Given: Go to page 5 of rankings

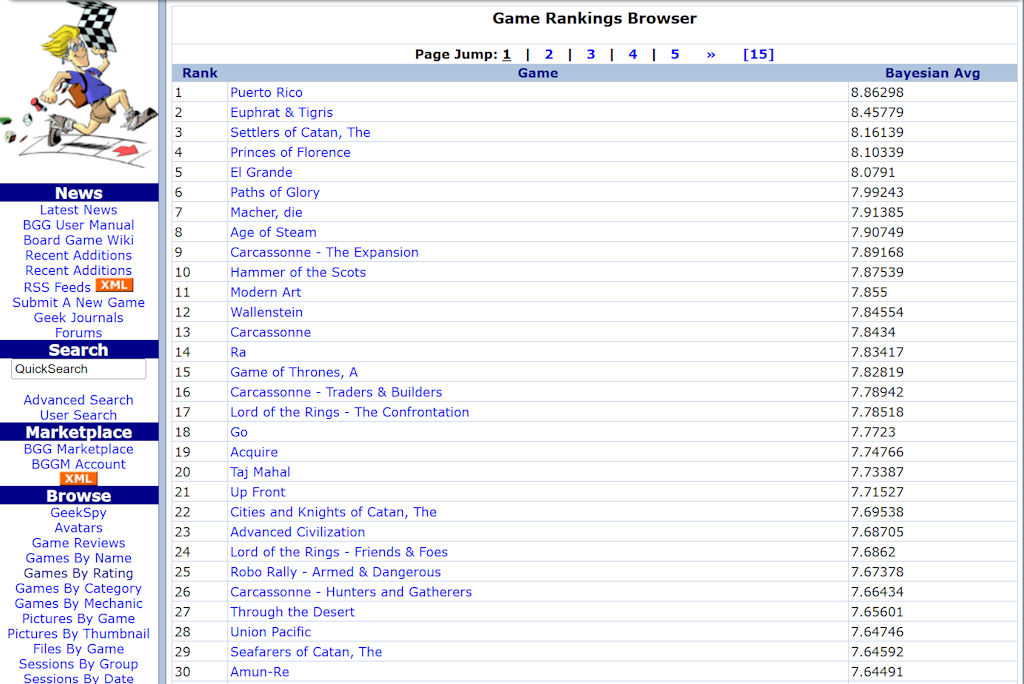Looking at the screenshot, I should click(675, 54).
